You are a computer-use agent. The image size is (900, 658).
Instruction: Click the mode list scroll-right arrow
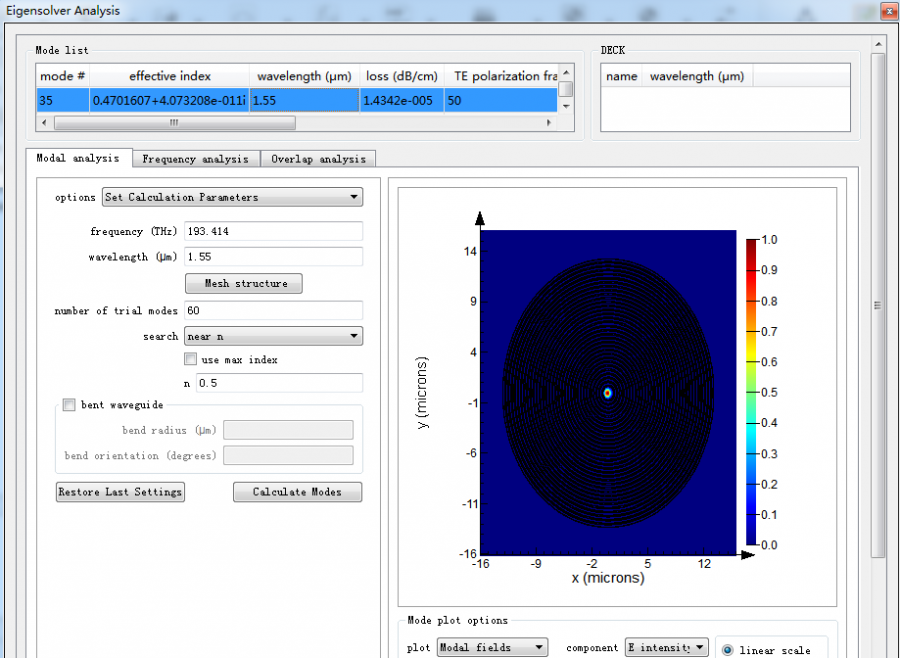pyautogui.click(x=549, y=123)
